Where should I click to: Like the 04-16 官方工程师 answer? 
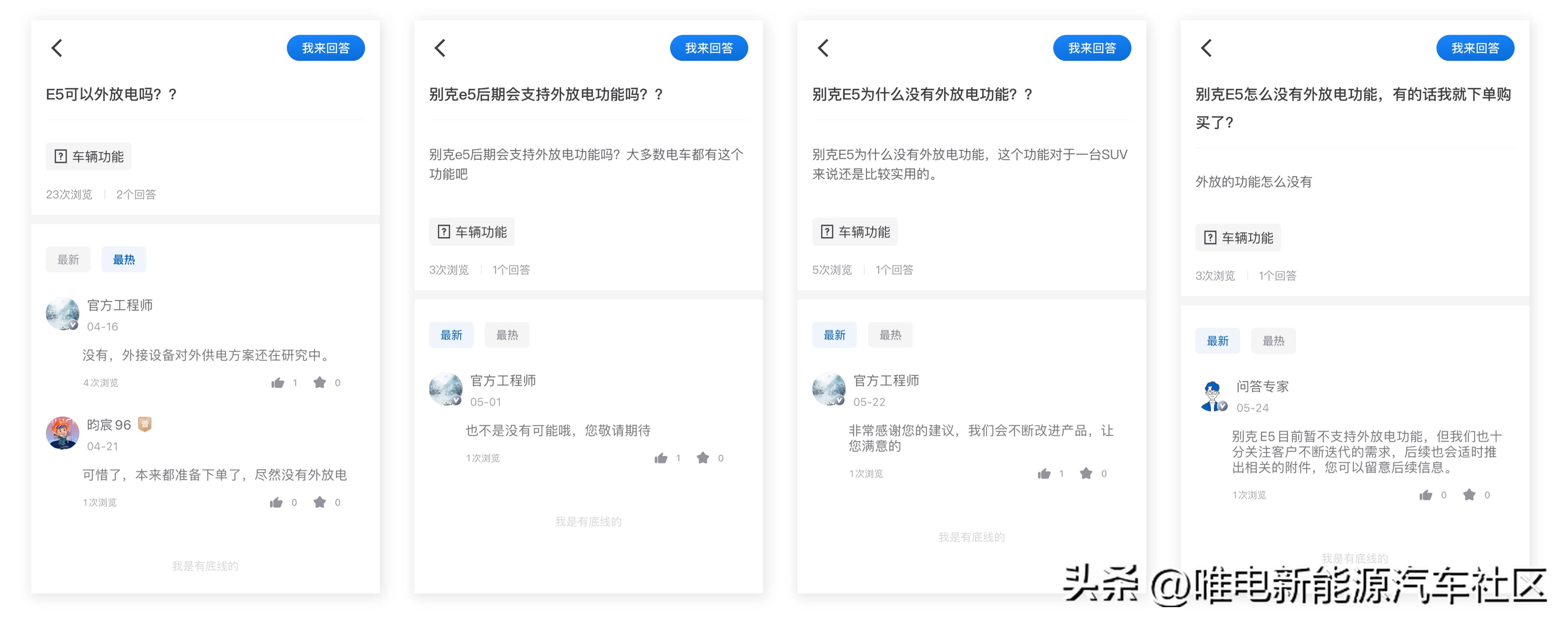(278, 383)
